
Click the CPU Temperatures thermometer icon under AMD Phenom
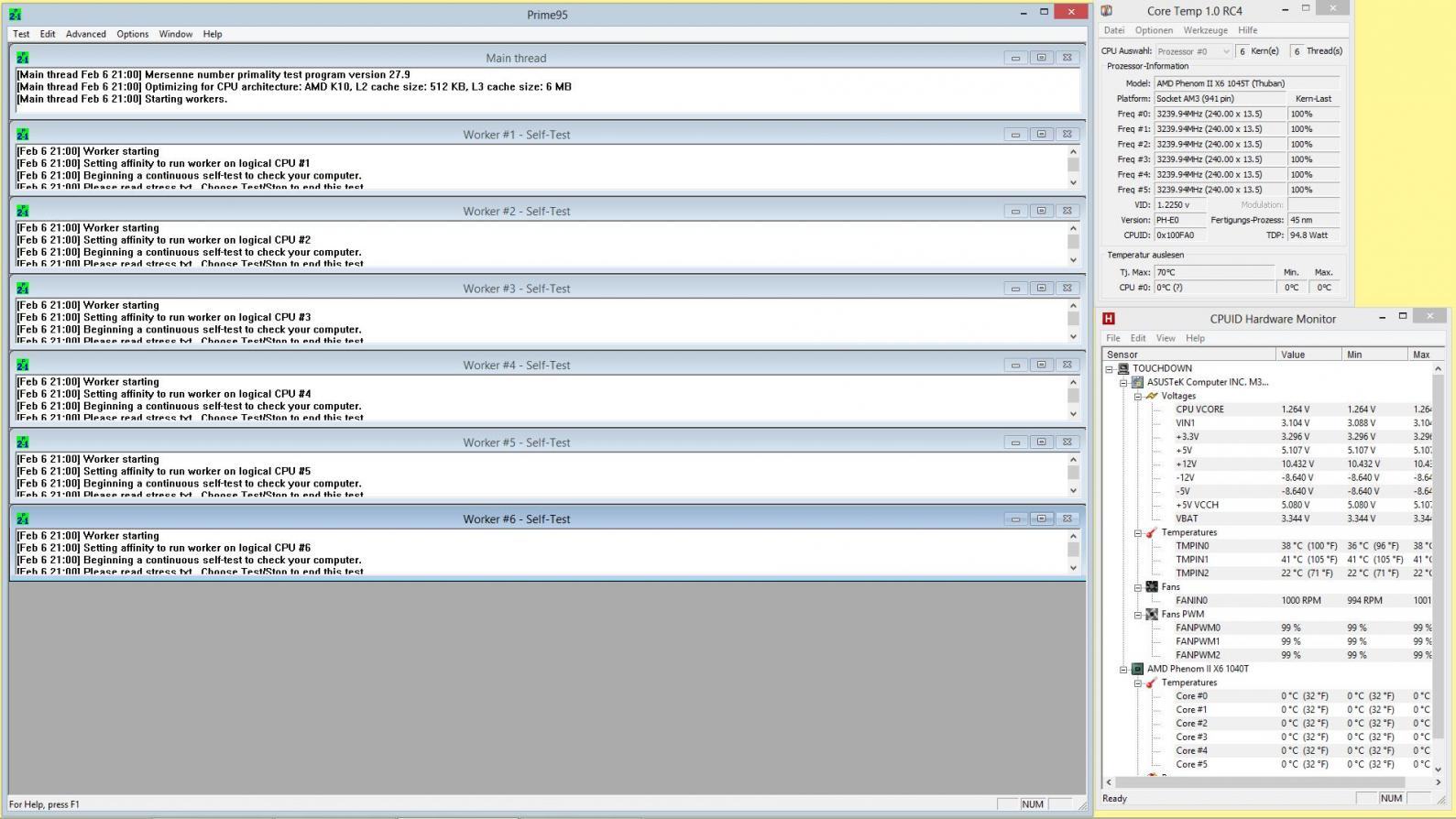[x=1152, y=682]
